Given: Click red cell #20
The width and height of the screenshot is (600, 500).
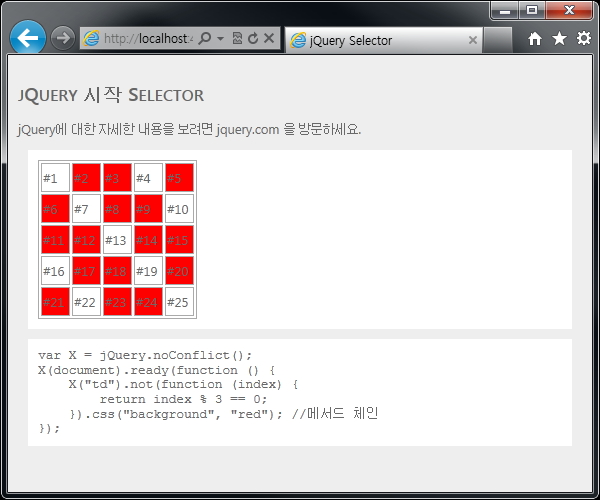Looking at the screenshot, I should click(179, 270).
